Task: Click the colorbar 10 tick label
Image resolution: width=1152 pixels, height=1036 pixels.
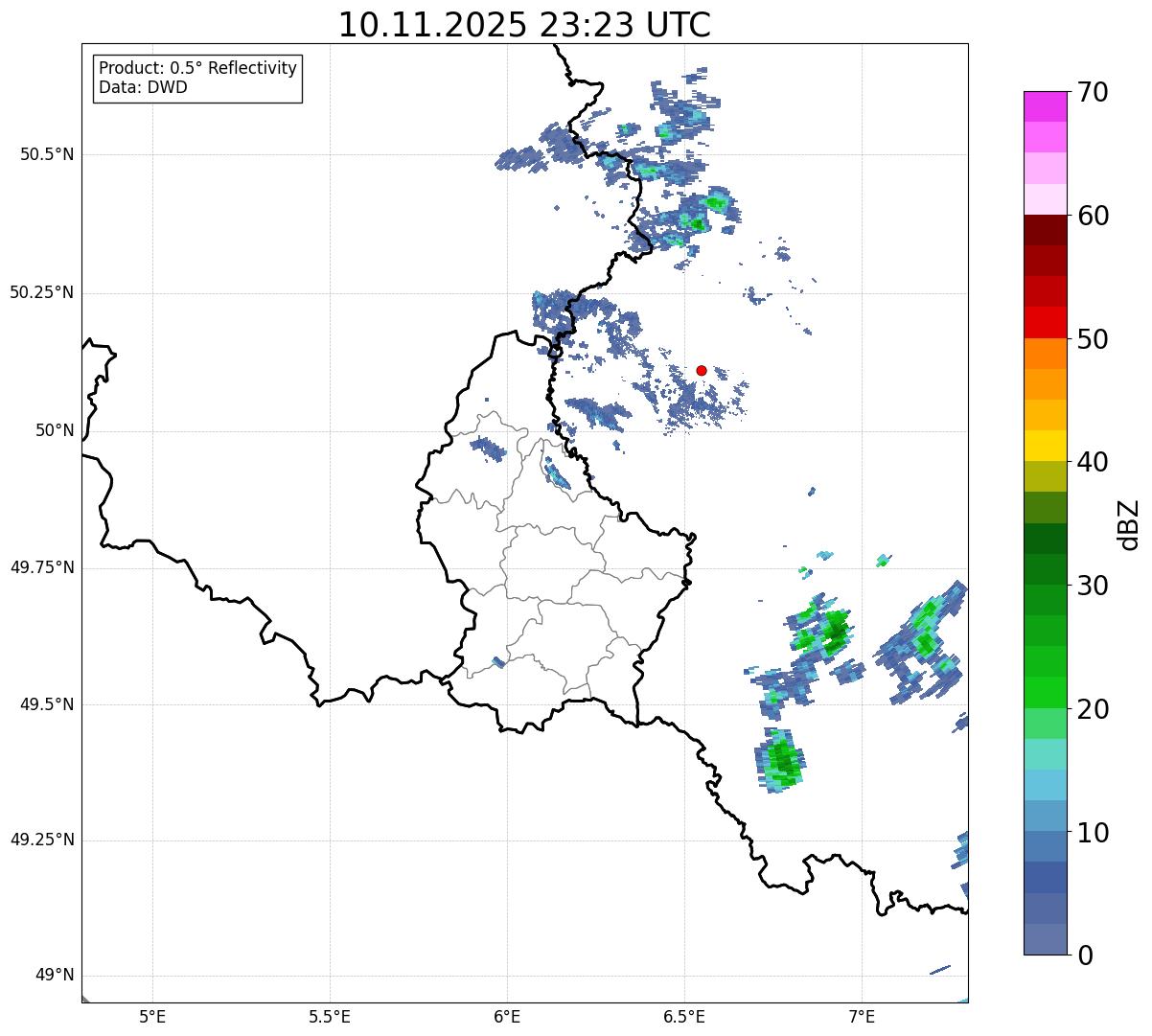Action: pos(1093,832)
